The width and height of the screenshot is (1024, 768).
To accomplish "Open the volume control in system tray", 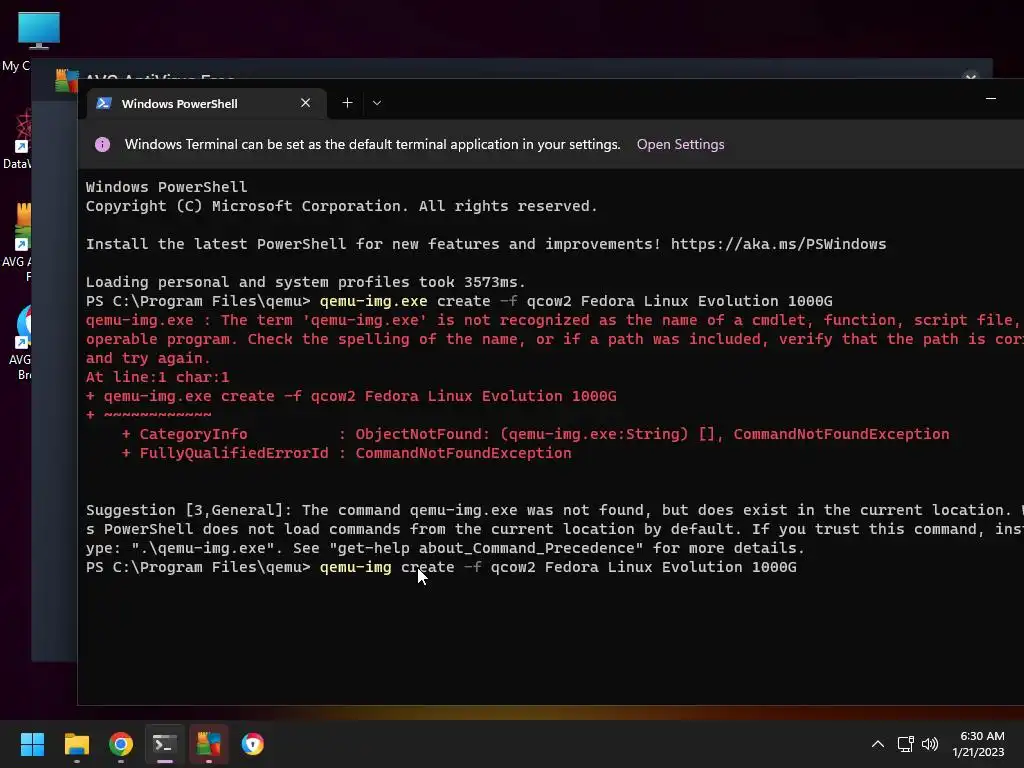I will point(930,744).
